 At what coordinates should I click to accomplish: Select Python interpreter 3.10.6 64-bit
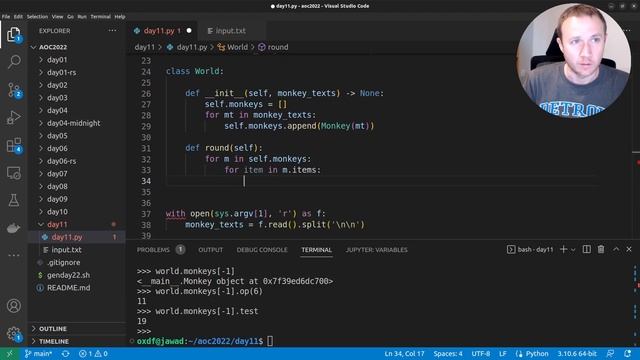577,354
